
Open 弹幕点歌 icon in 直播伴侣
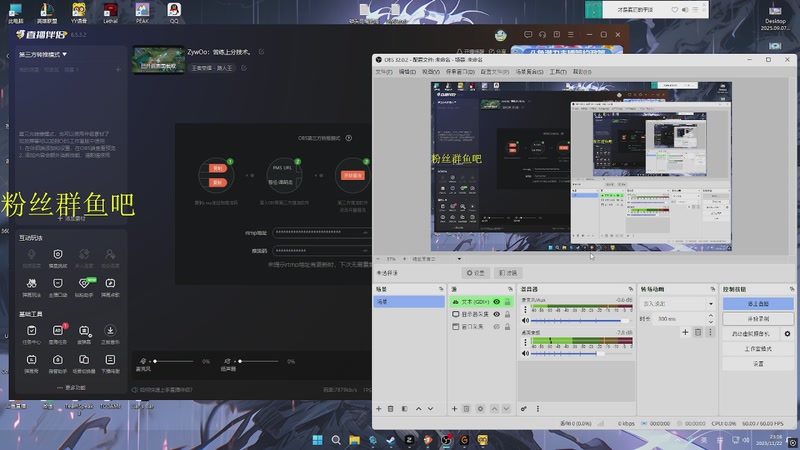(x=110, y=287)
